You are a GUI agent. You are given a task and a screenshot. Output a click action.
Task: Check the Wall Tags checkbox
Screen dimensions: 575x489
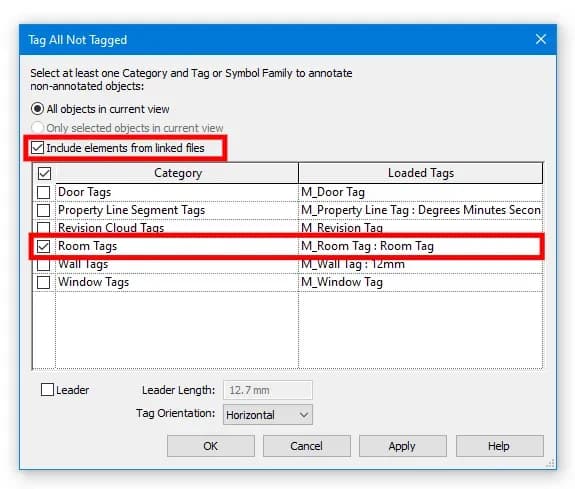pyautogui.click(x=44, y=264)
